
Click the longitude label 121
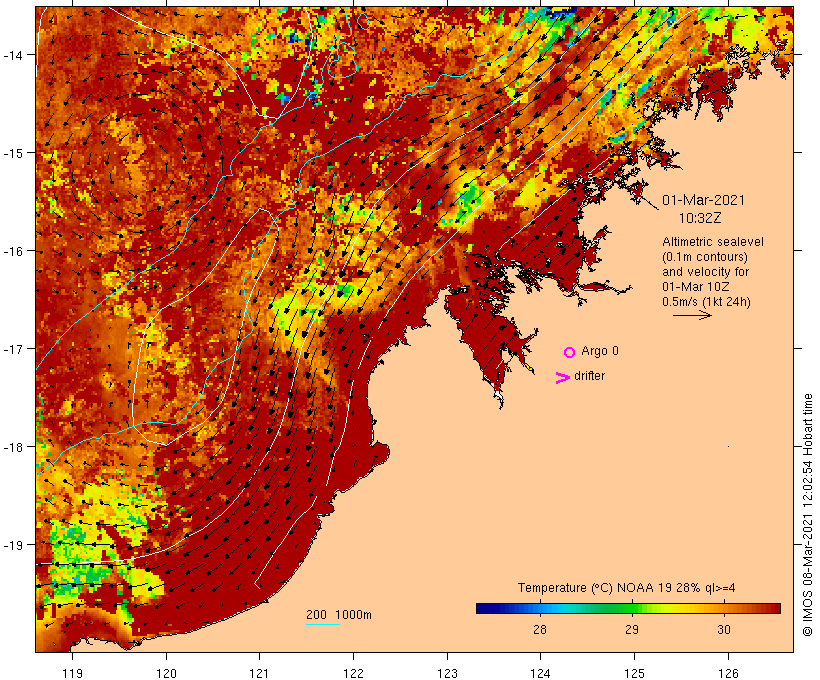[x=259, y=673]
